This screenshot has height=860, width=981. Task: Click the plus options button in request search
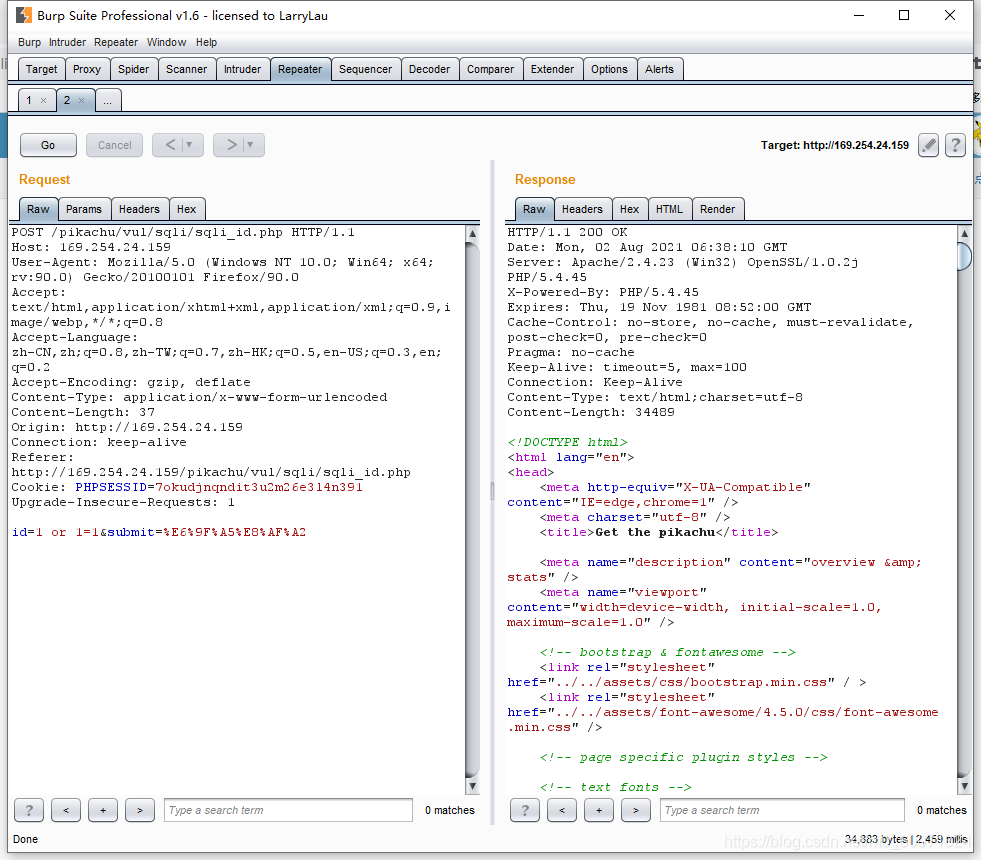click(103, 810)
